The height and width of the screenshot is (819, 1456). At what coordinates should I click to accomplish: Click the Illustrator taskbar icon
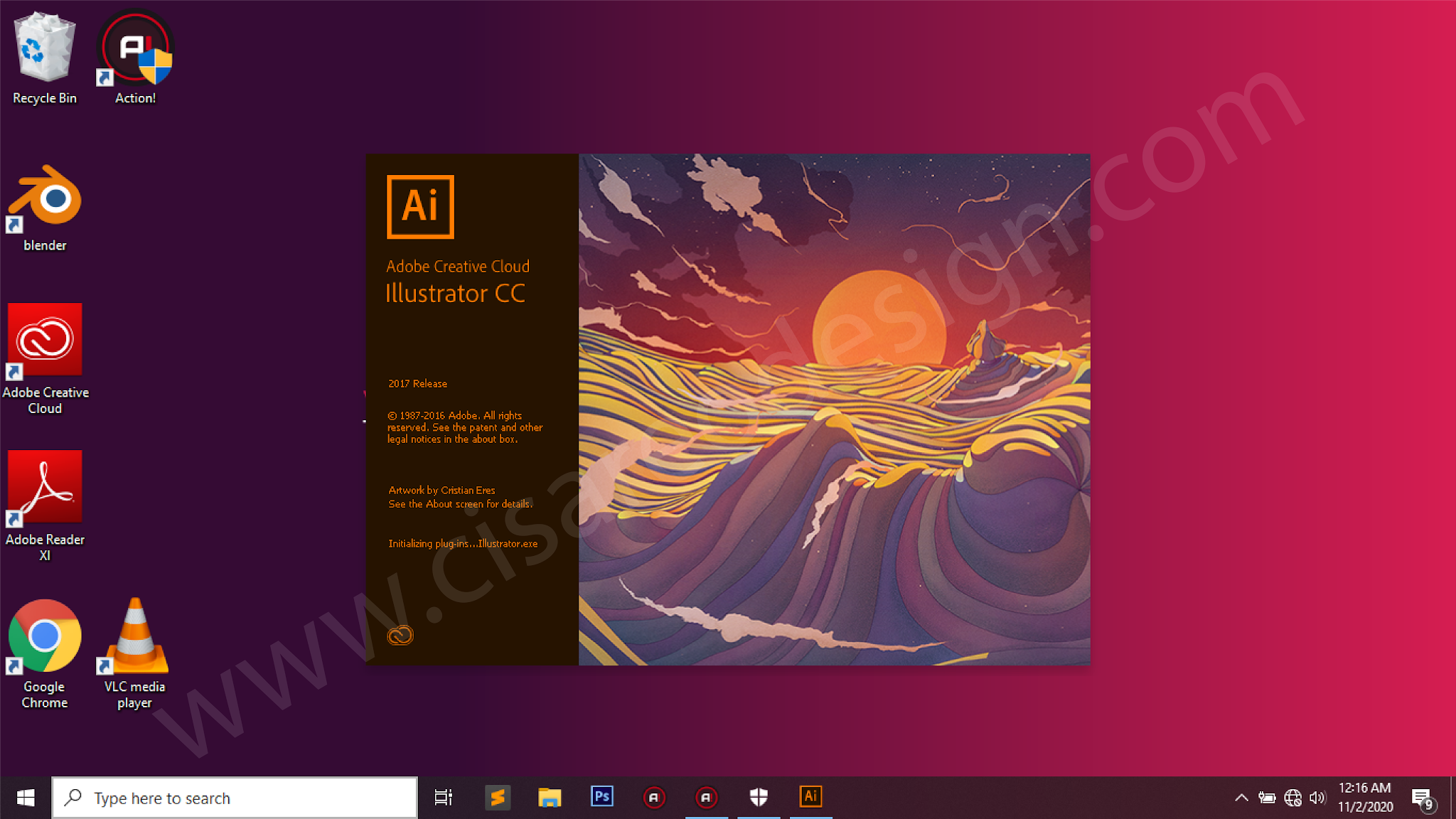(x=810, y=797)
